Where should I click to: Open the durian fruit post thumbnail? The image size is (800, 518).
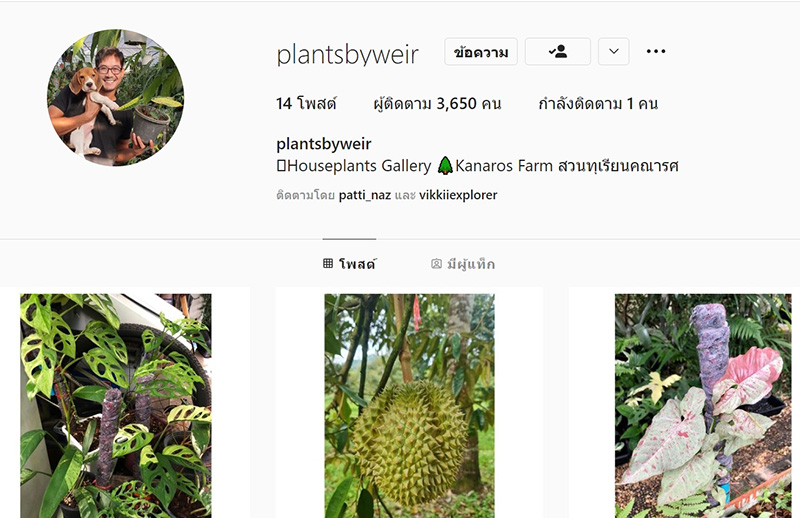click(x=409, y=406)
